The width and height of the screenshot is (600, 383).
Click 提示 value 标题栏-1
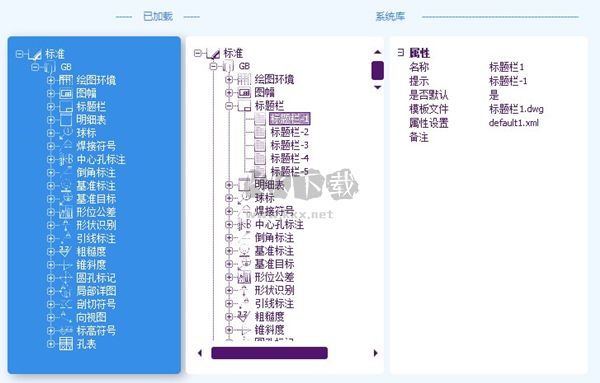click(508, 81)
